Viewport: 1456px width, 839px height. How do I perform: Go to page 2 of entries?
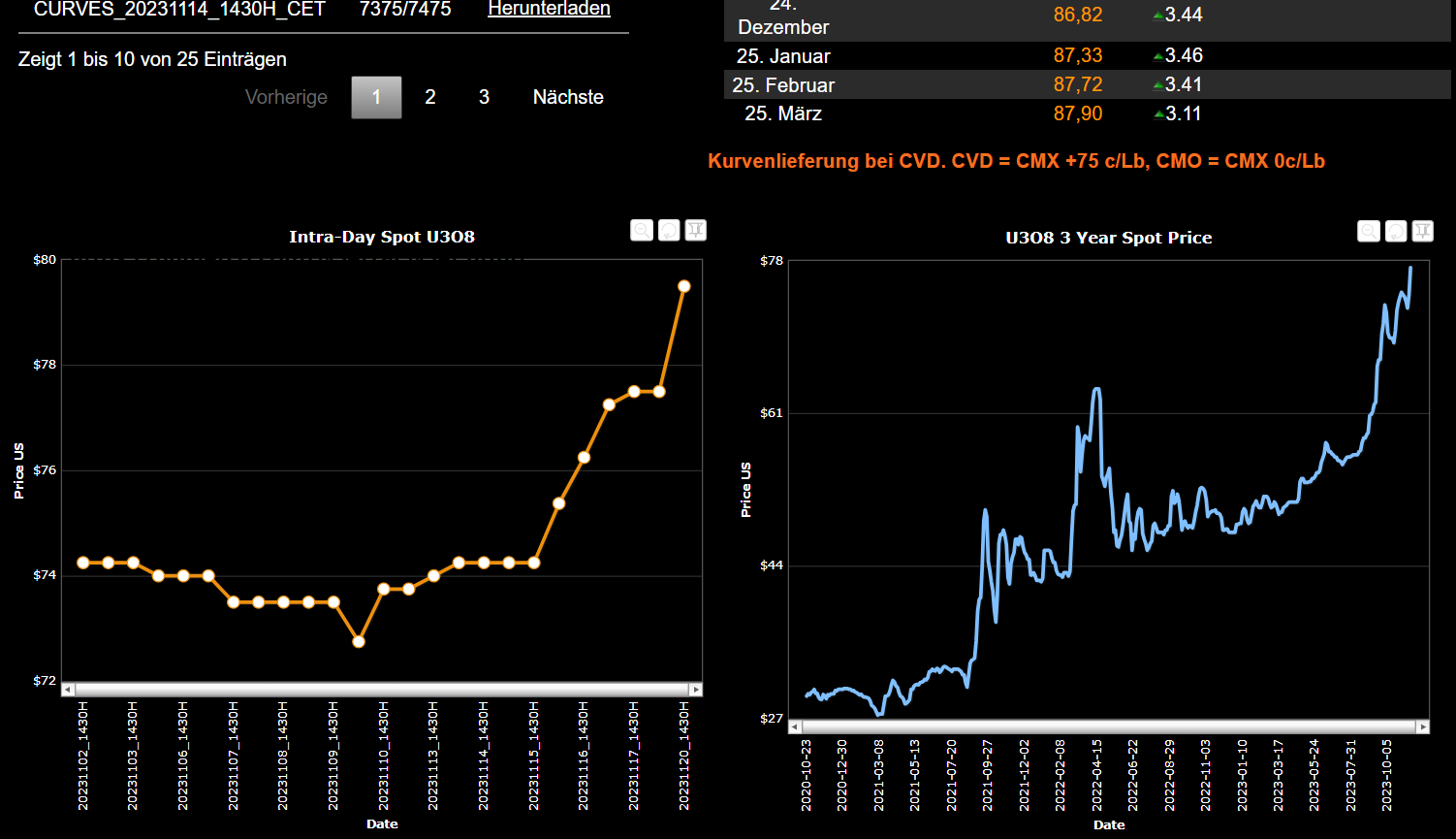click(x=430, y=97)
